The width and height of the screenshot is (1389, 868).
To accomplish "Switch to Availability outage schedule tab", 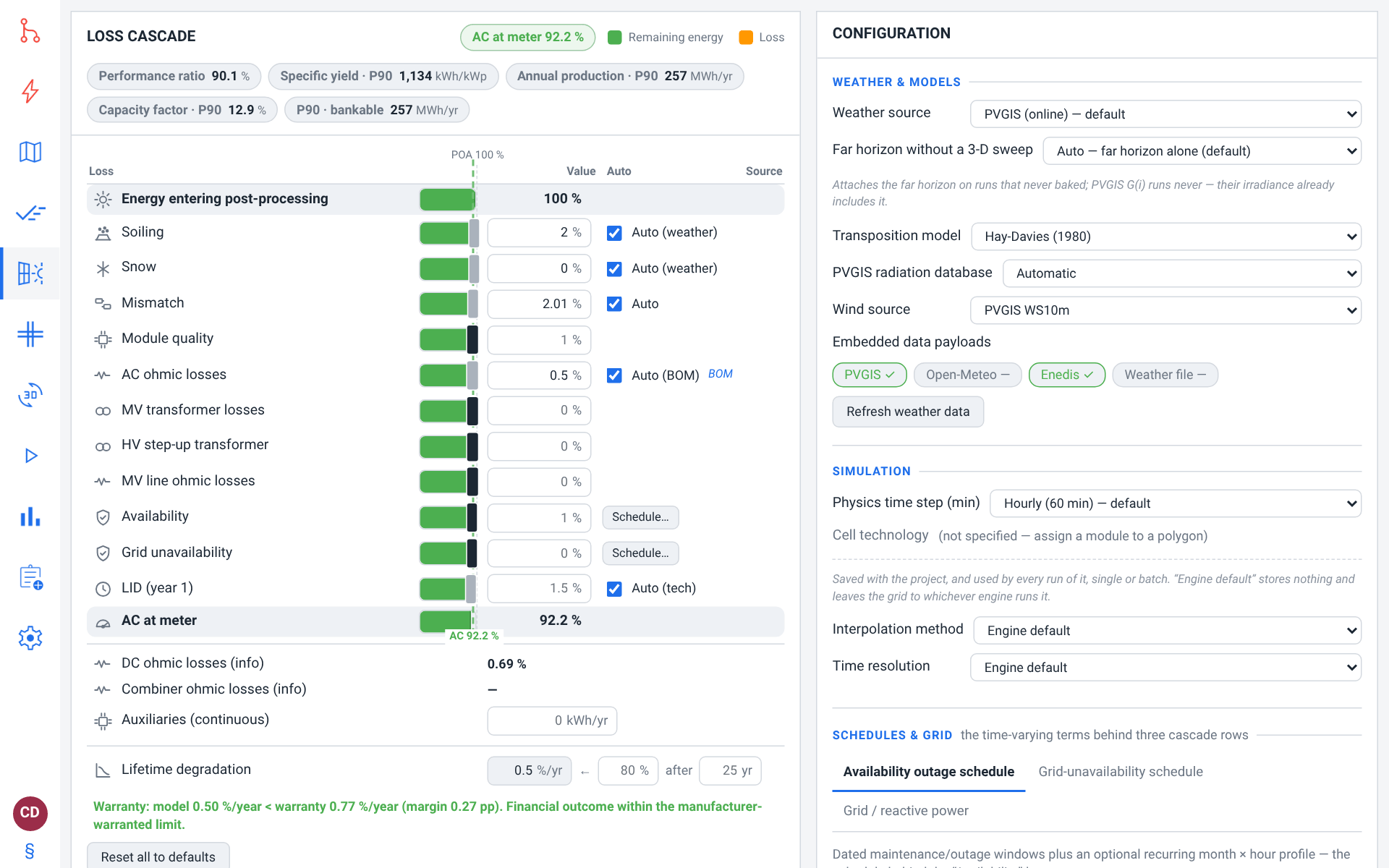I will 928,772.
